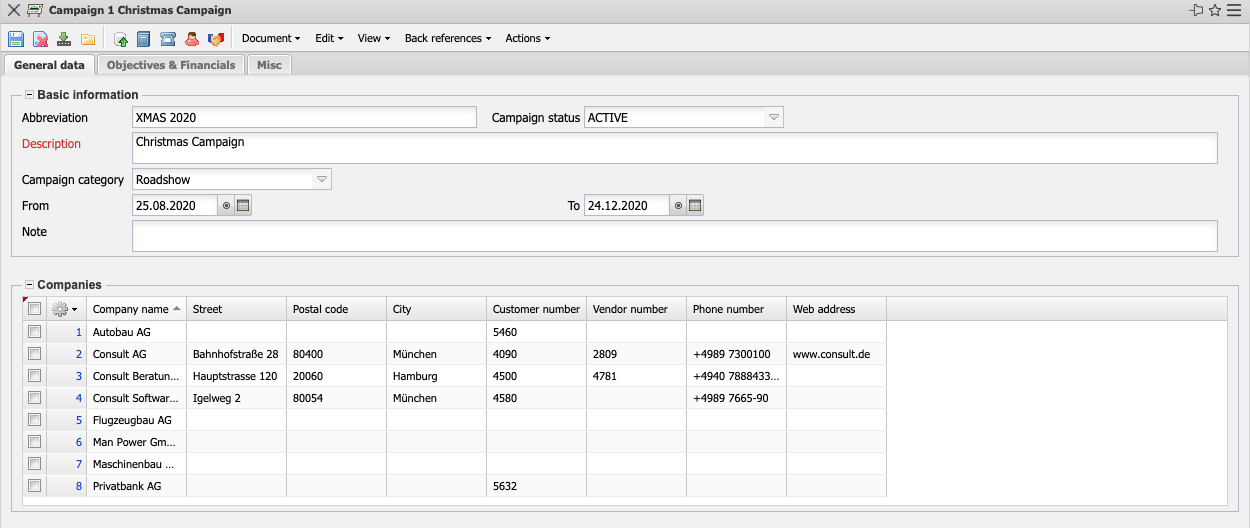Open the Campaign status dropdown
This screenshot has width=1250, height=528.
[x=773, y=118]
